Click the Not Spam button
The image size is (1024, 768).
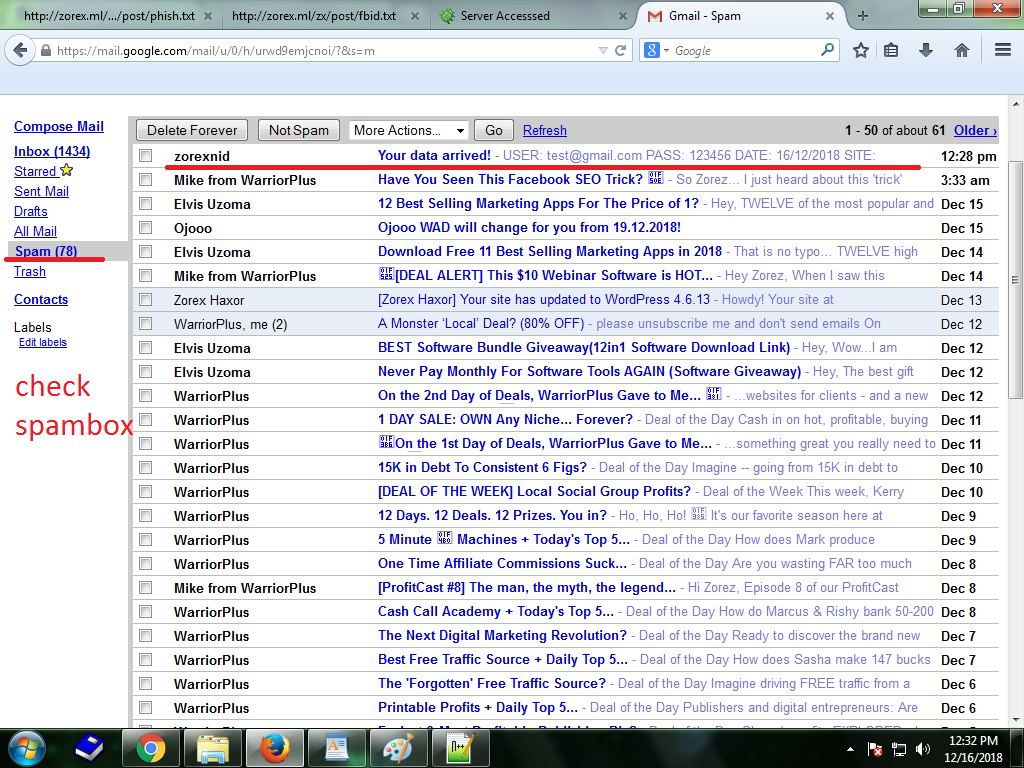click(x=299, y=130)
